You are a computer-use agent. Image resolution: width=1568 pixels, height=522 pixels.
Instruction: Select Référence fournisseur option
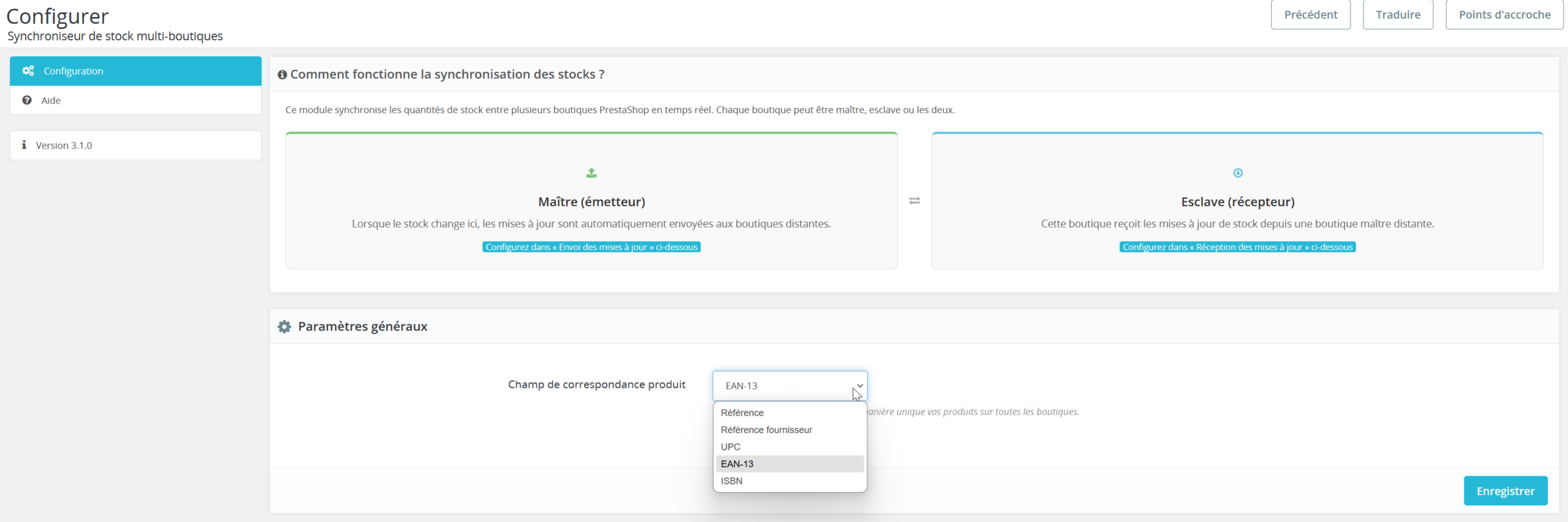click(790, 430)
